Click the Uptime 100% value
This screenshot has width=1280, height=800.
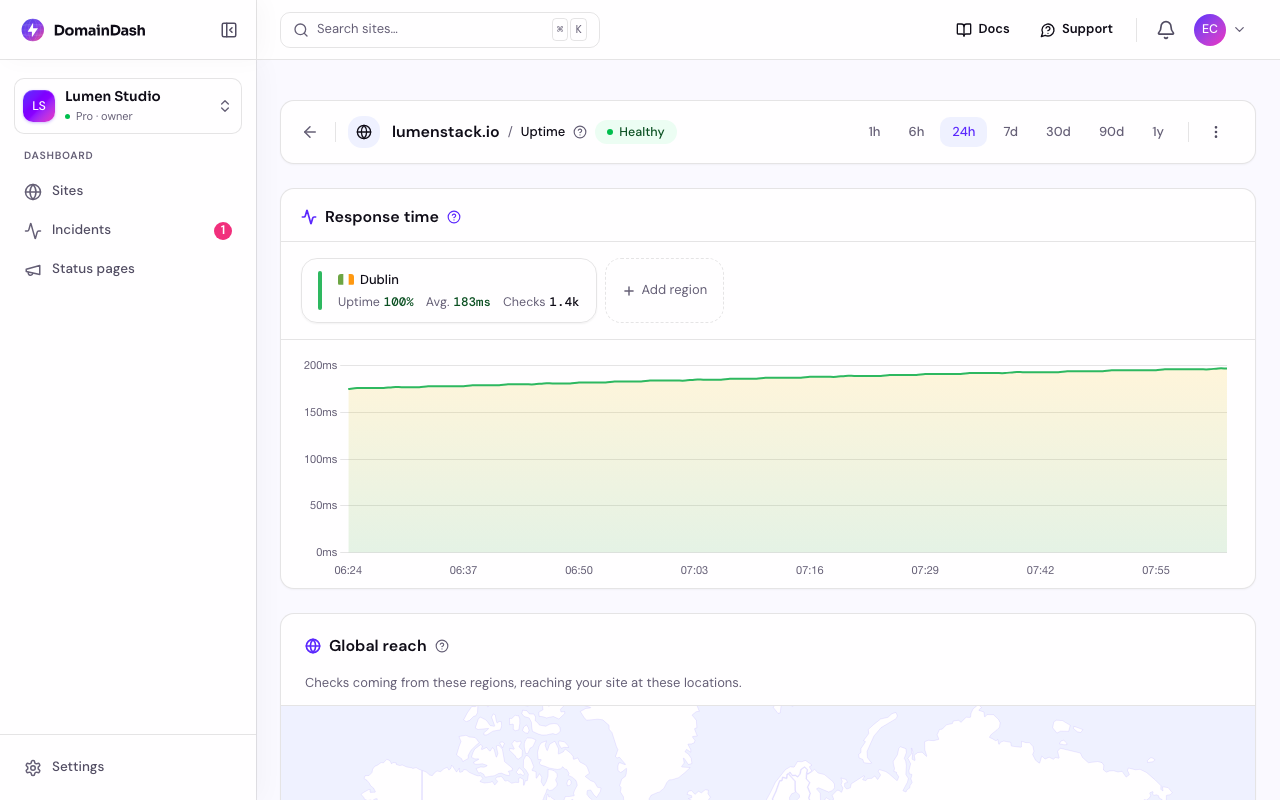tap(398, 302)
